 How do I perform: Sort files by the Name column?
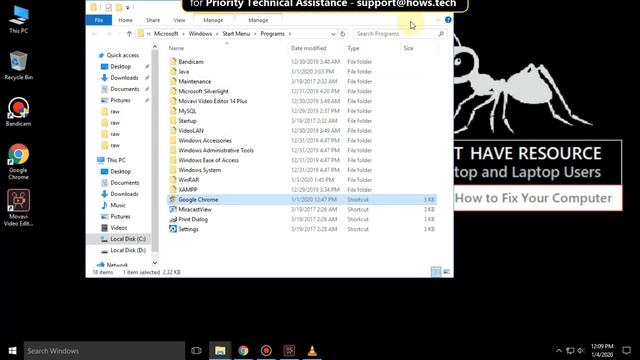176,48
